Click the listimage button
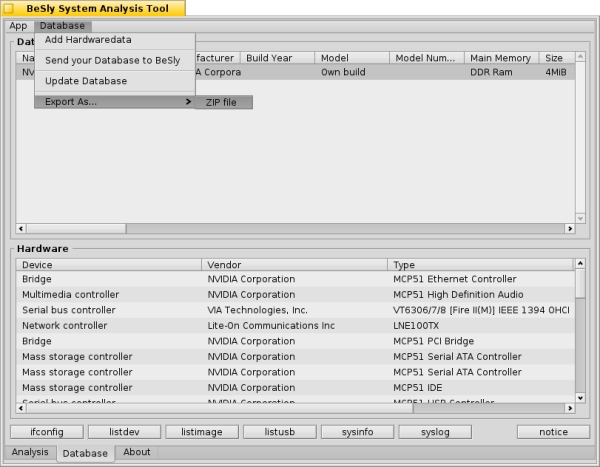This screenshot has width=600, height=467. click(x=201, y=432)
